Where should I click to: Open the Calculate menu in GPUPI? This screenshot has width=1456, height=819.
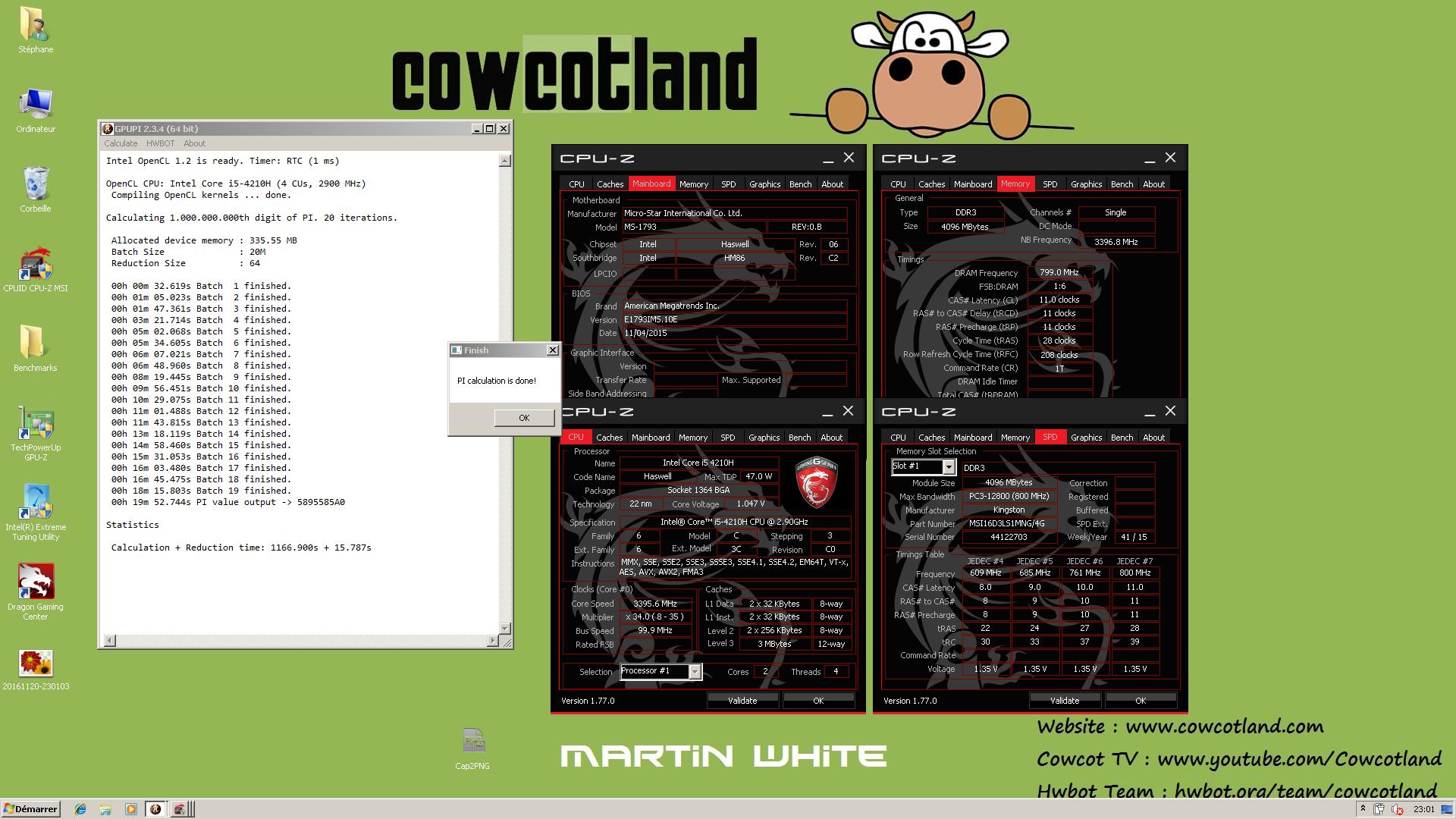click(x=121, y=143)
